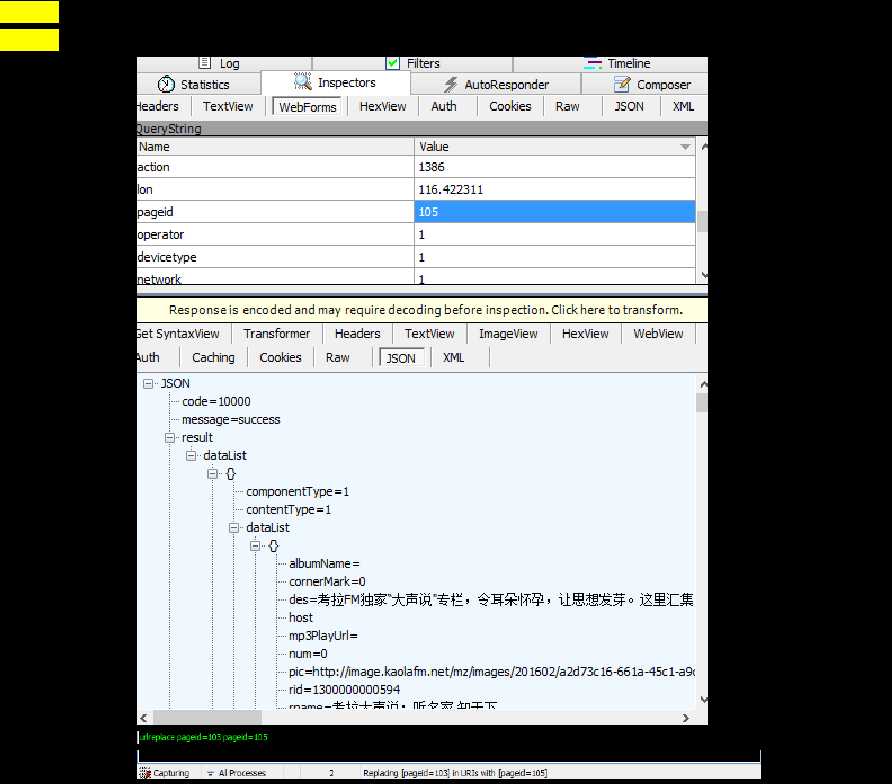Toggle the Filters checkmark icon
The image size is (892, 784).
click(x=393, y=63)
